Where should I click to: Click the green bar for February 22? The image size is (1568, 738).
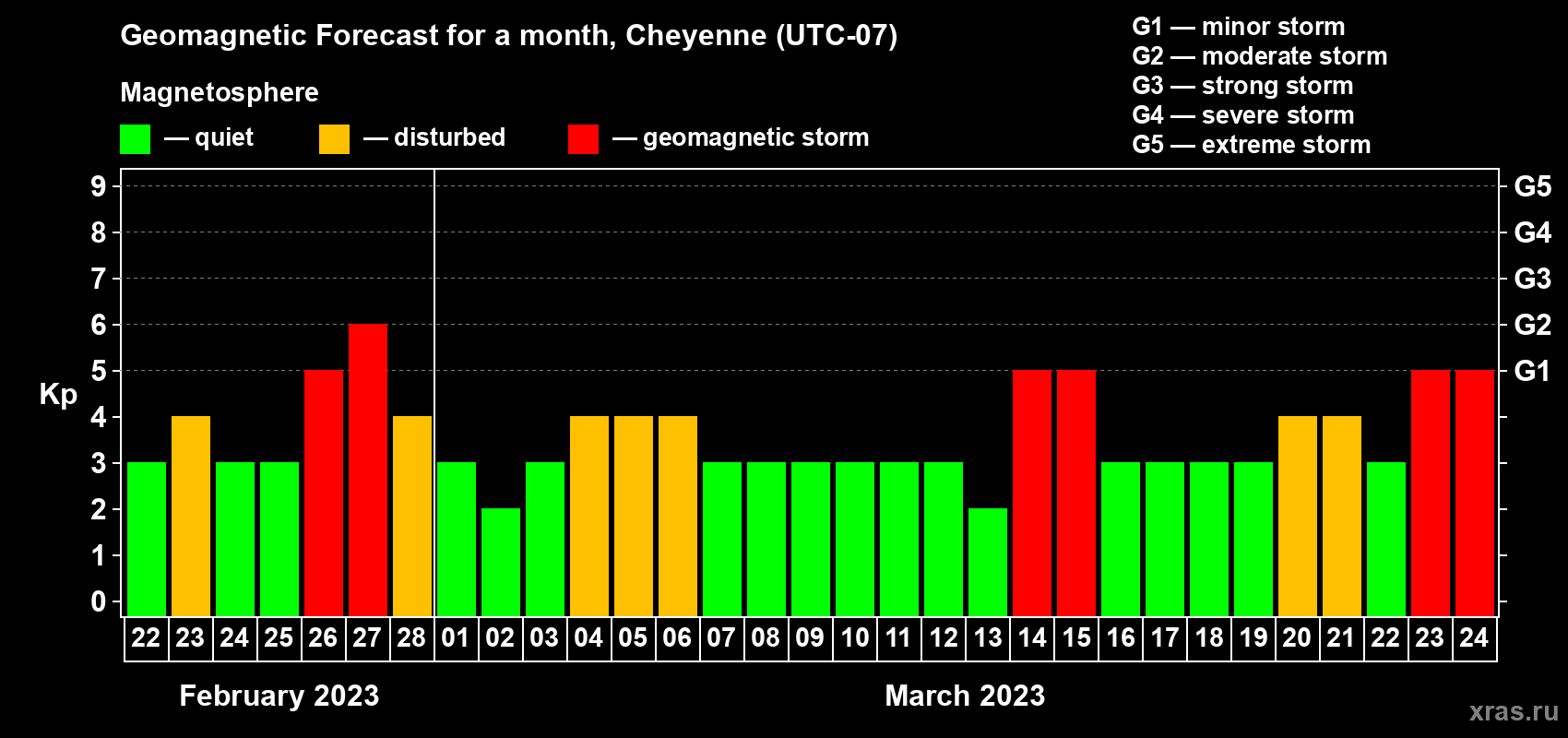click(x=147, y=540)
